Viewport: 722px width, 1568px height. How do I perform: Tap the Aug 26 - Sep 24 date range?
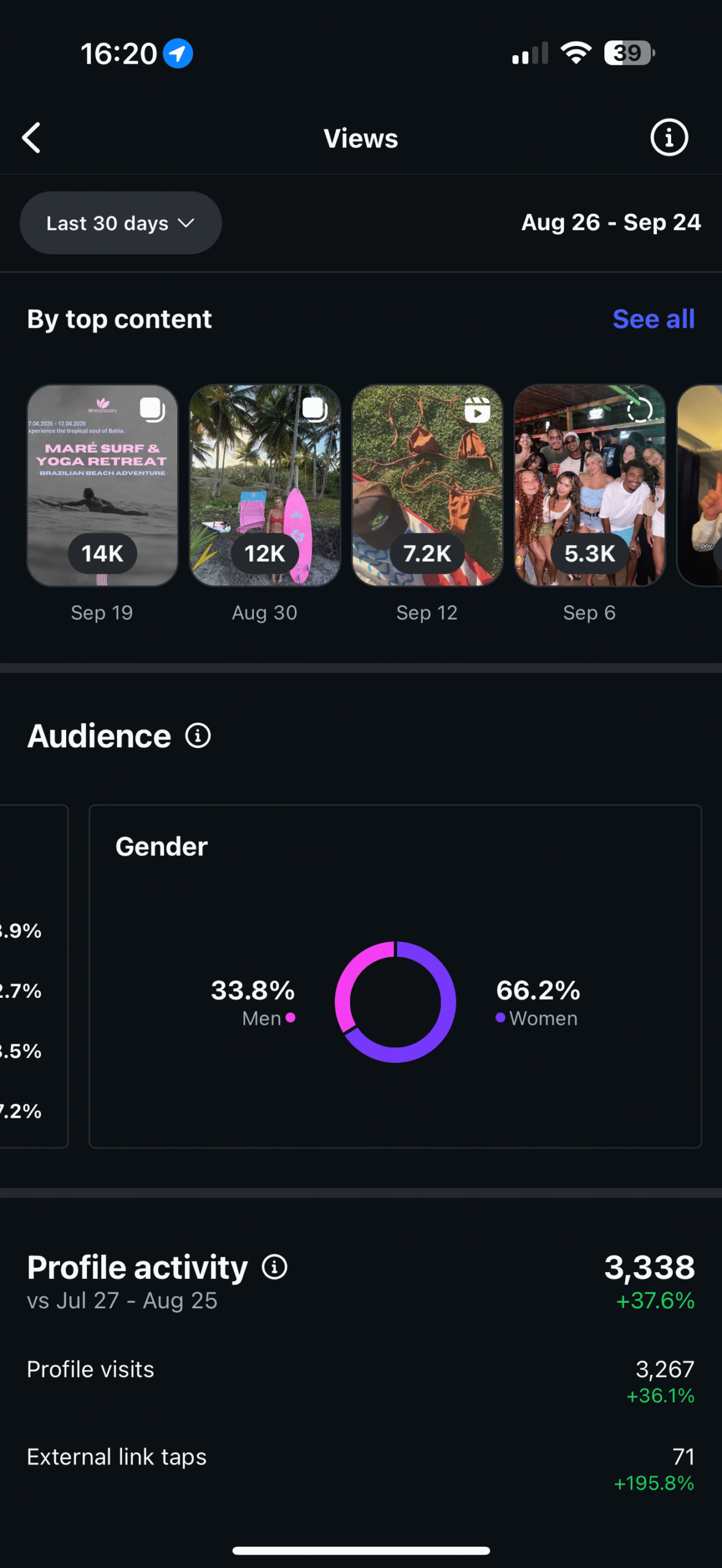coord(610,223)
